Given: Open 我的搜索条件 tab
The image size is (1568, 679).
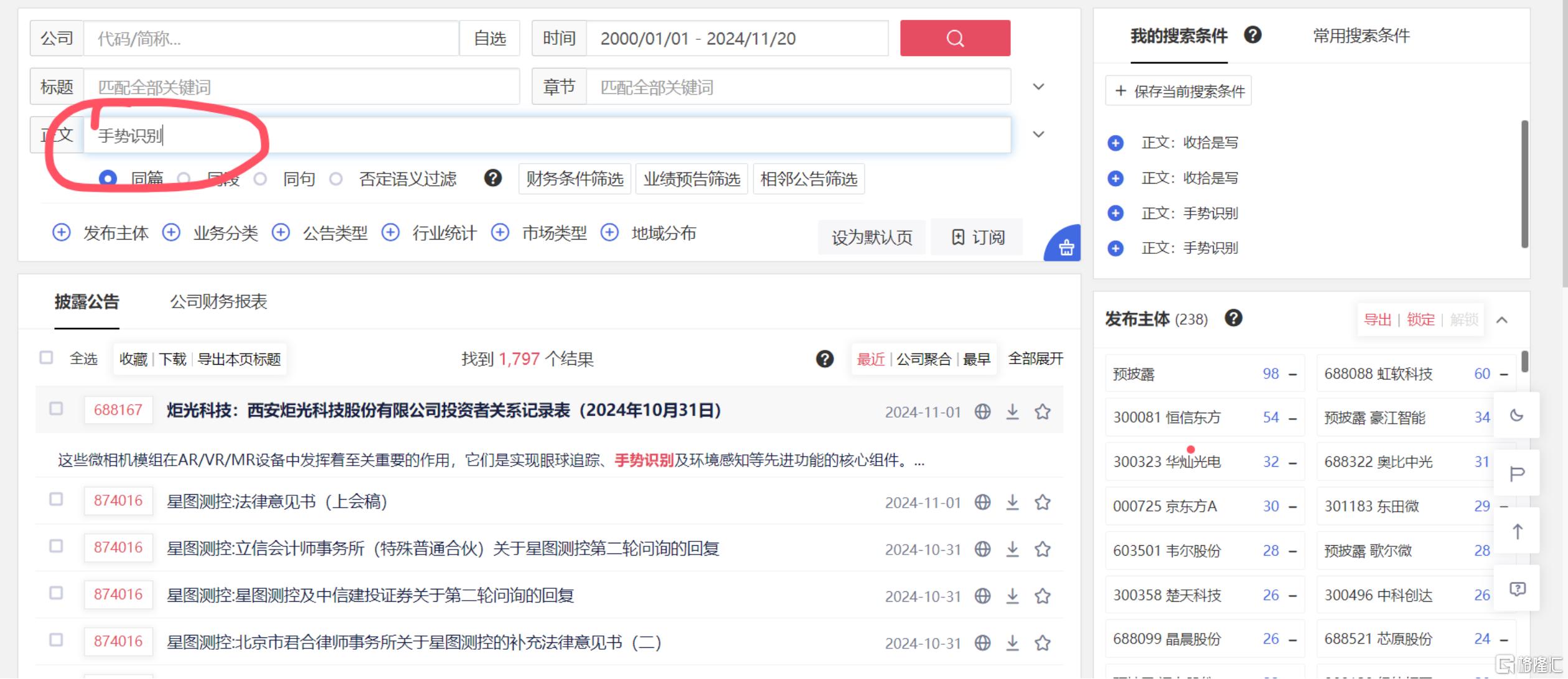Looking at the screenshot, I should tap(1179, 35).
